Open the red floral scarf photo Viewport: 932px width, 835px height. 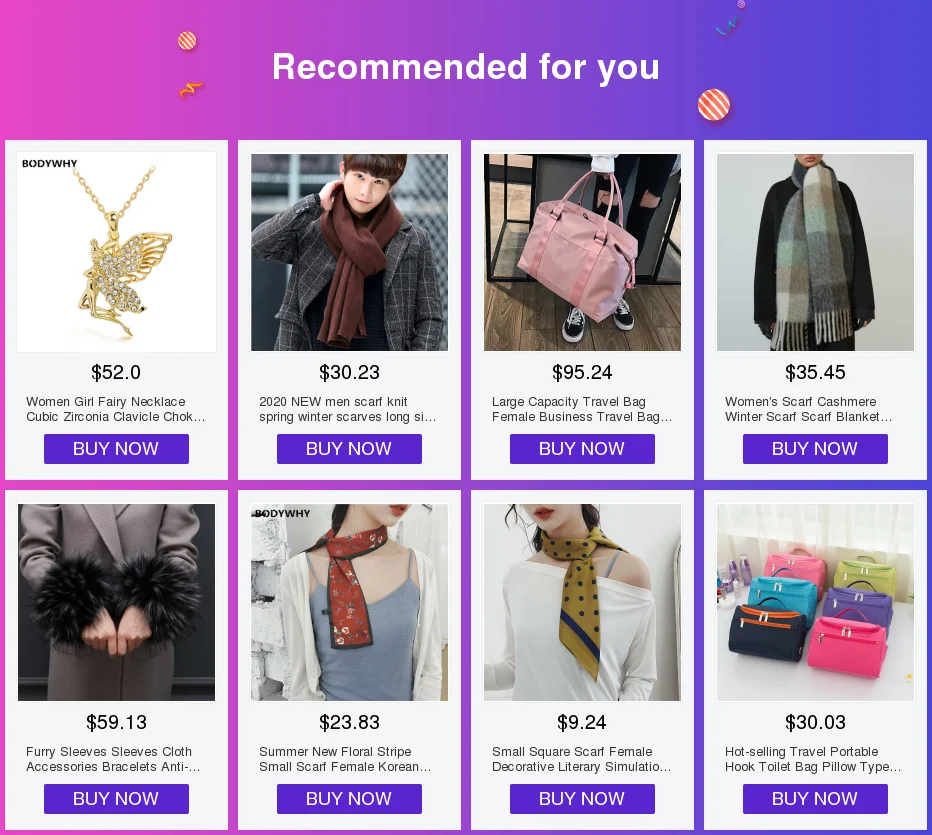[350, 602]
